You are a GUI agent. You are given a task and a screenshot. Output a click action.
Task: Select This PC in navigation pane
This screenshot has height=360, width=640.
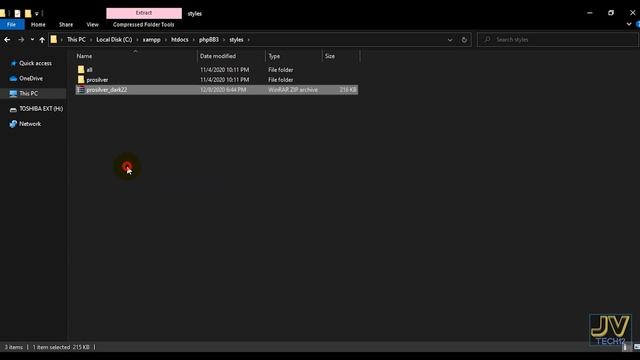coord(29,93)
